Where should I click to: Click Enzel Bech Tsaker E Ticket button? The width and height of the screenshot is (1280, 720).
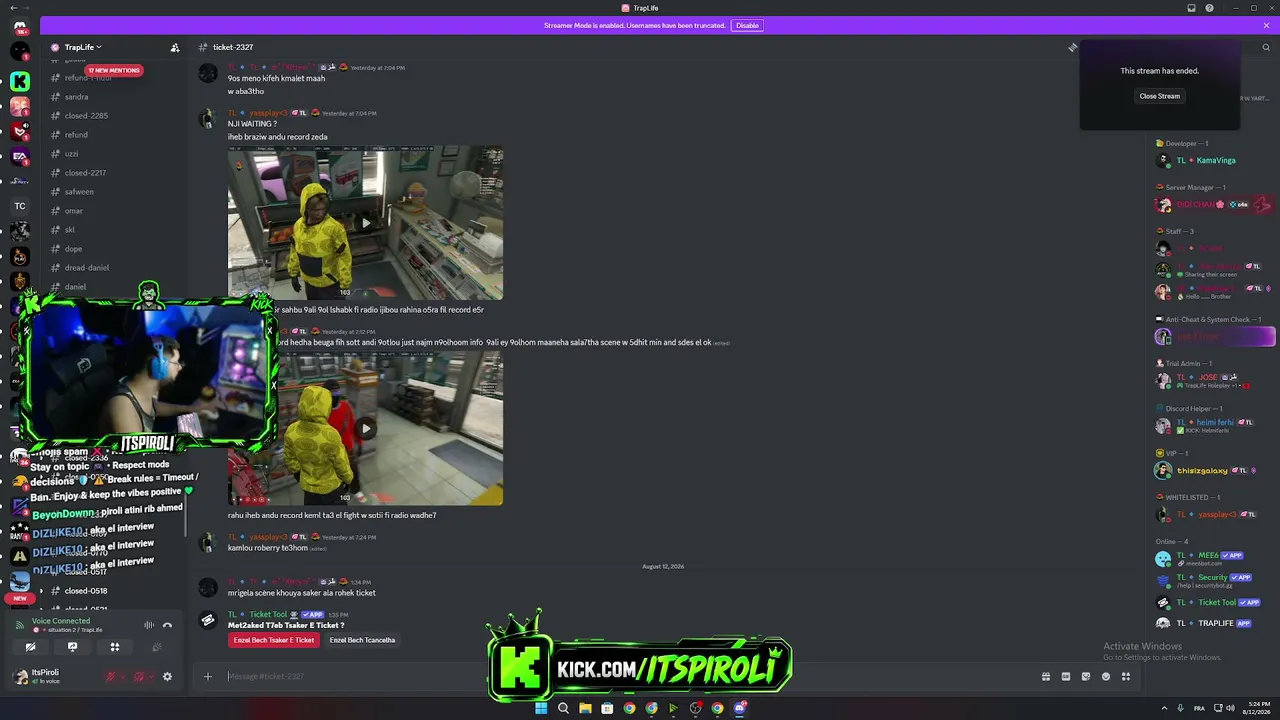(x=274, y=640)
